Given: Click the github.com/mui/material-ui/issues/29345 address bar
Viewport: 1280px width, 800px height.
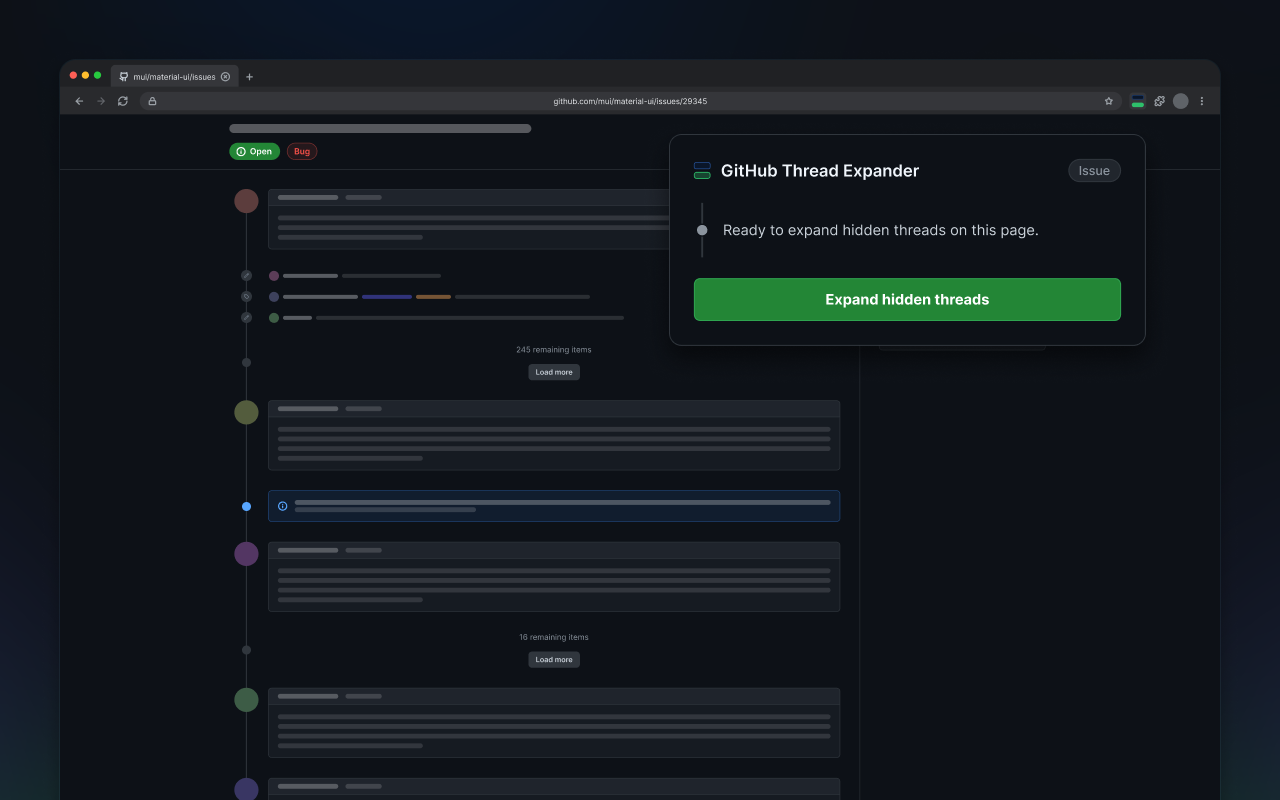Looking at the screenshot, I should pyautogui.click(x=630, y=101).
